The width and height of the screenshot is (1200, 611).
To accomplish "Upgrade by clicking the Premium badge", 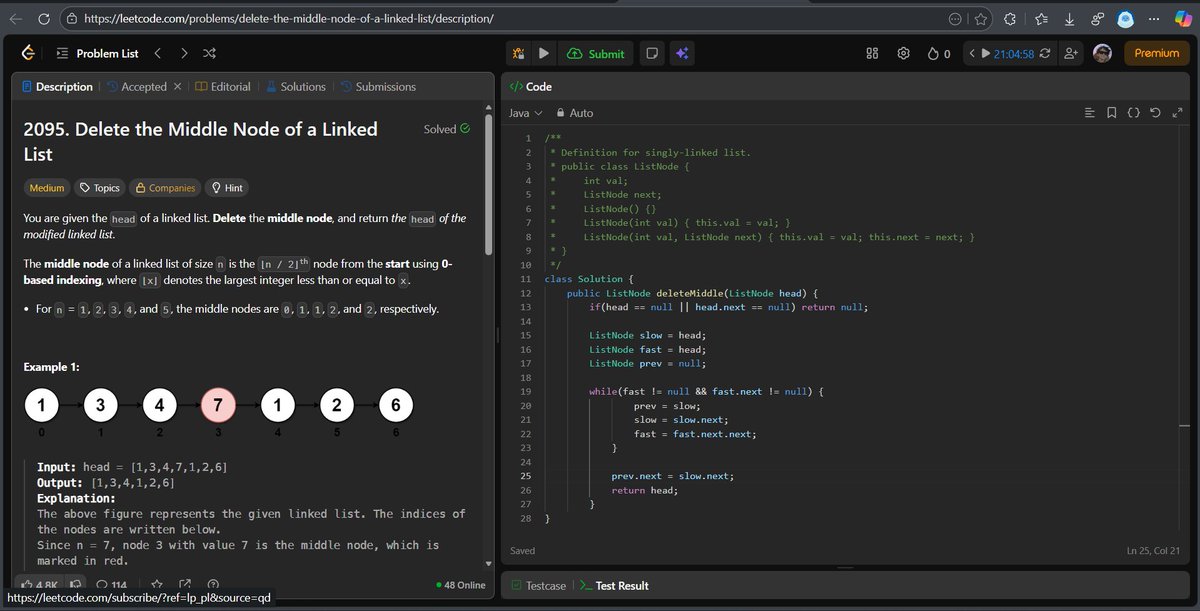I will coord(1155,52).
